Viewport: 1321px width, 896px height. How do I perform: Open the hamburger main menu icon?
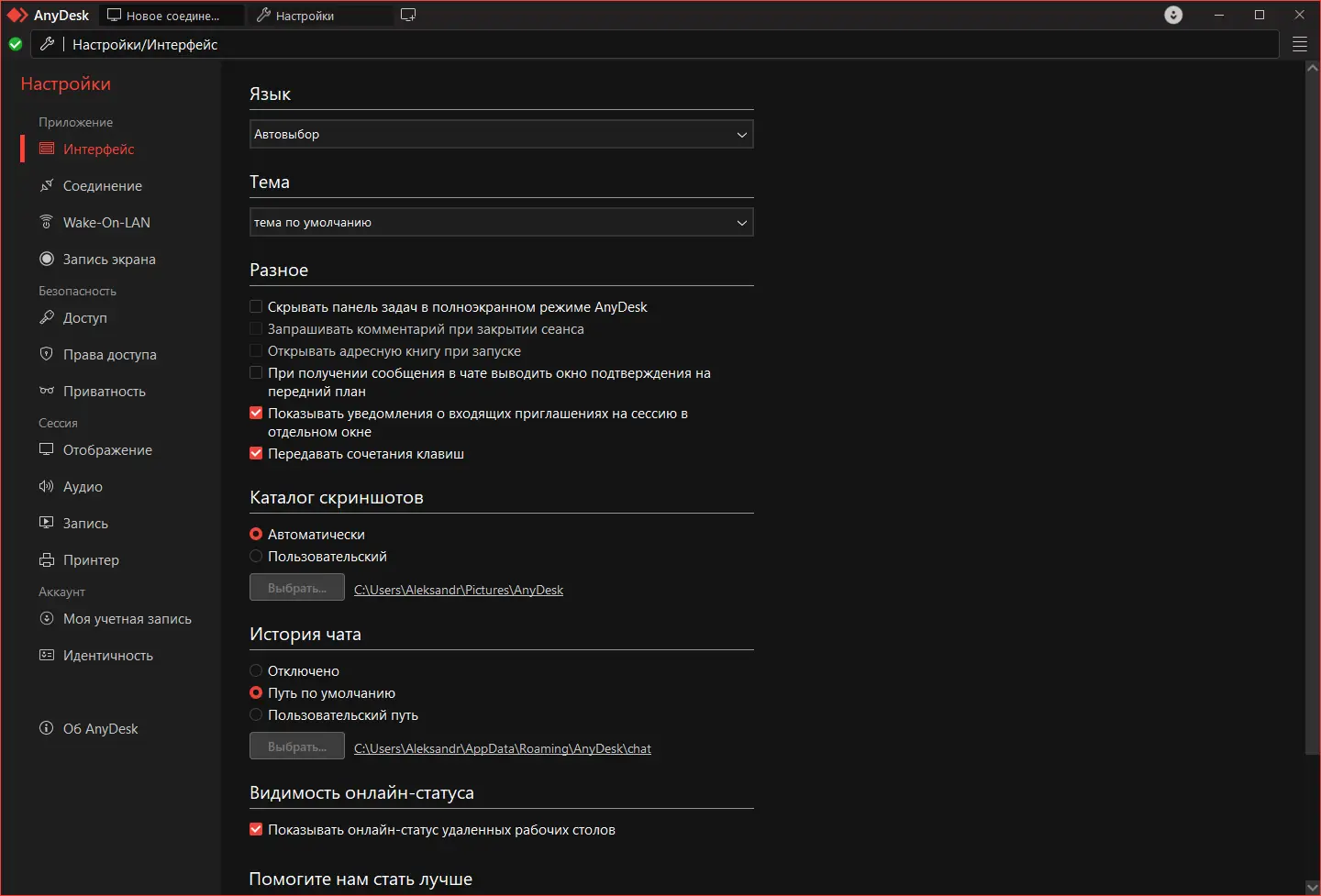click(1300, 44)
